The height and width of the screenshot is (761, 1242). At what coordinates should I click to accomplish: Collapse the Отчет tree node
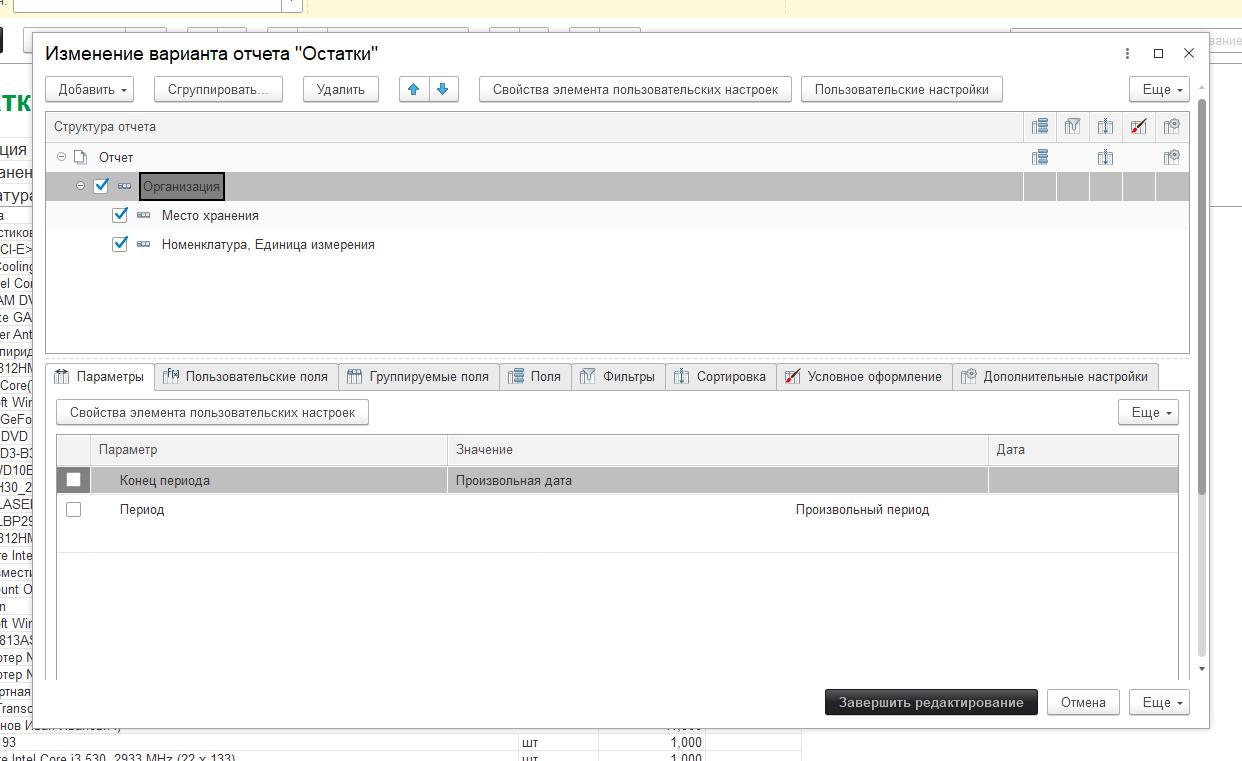(x=62, y=157)
